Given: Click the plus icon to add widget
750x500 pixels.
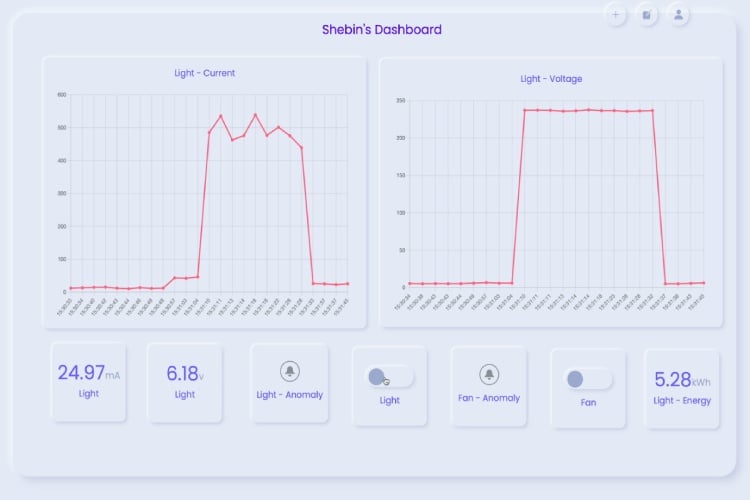Looking at the screenshot, I should click(615, 15).
